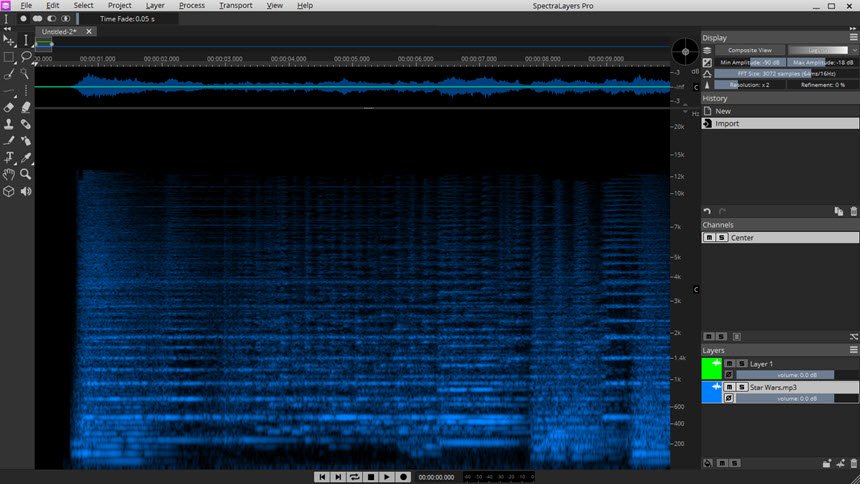Select the Noise Spray tool
This screenshot has height=484, width=860.
click(26, 141)
